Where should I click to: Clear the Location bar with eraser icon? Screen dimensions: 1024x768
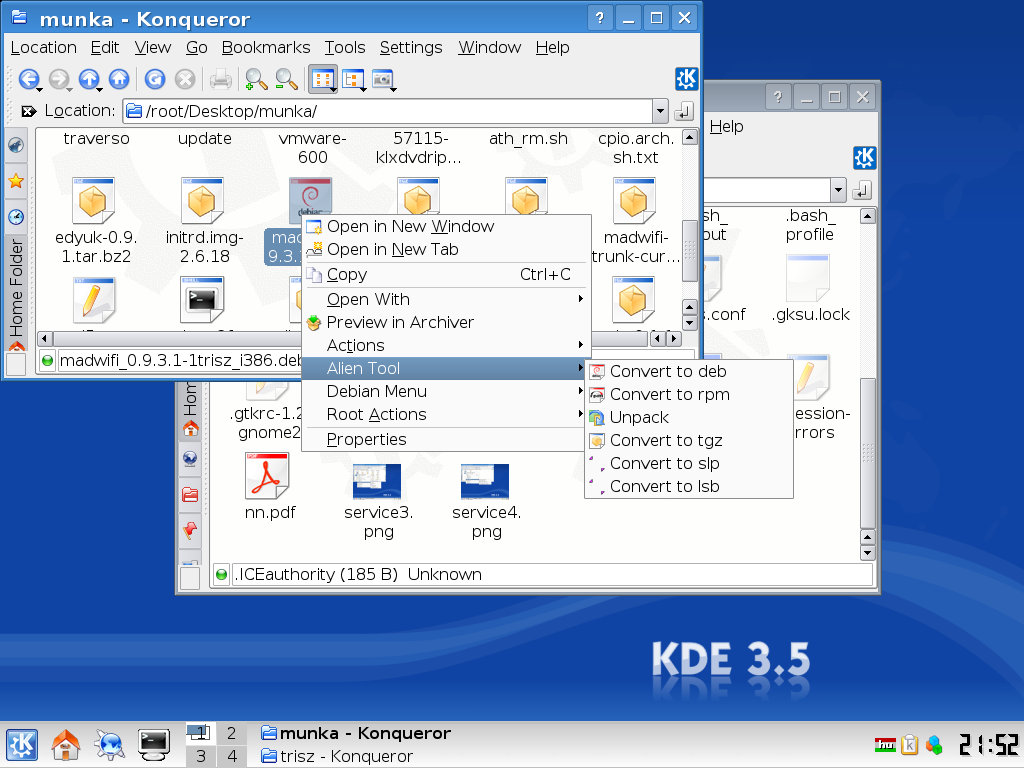click(x=28, y=111)
